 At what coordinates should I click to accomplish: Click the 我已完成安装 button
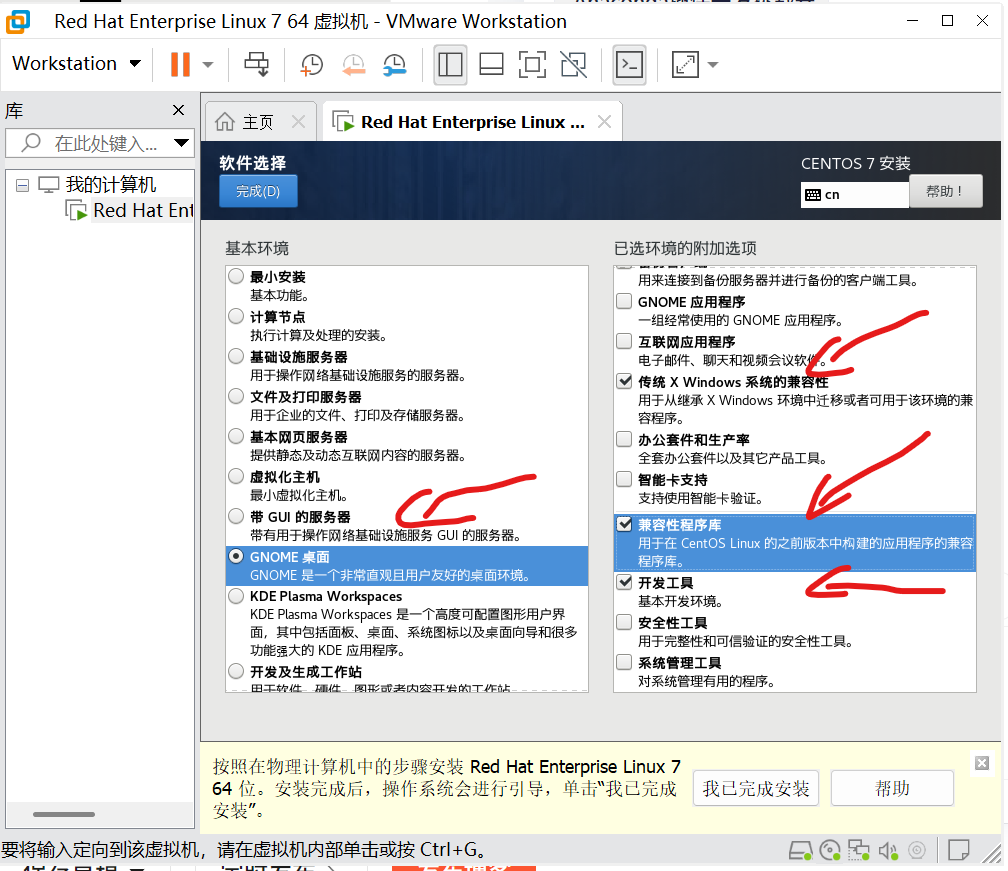pyautogui.click(x=755, y=788)
